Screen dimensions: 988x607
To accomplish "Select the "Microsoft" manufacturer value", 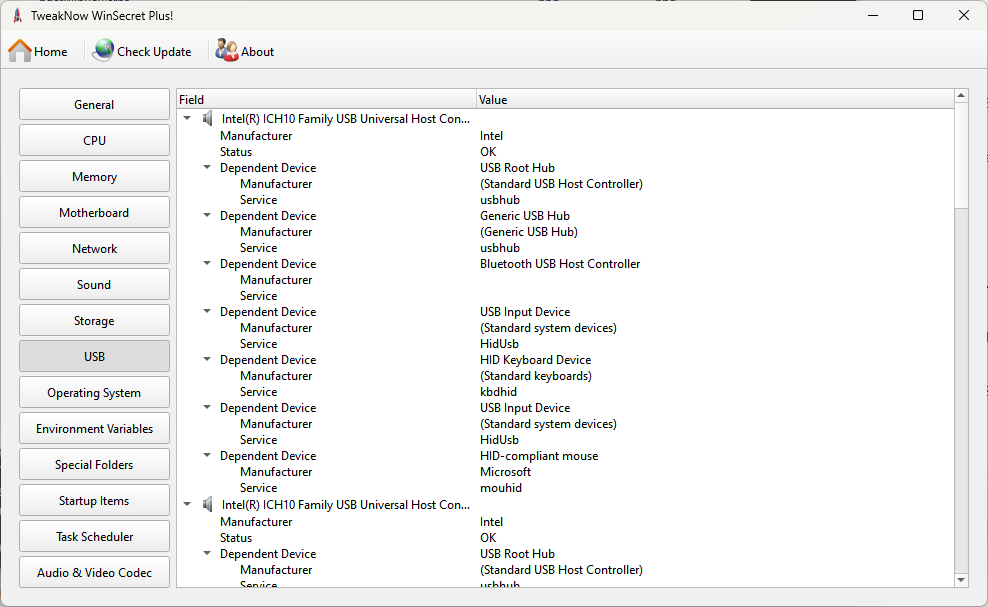I will pyautogui.click(x=505, y=471).
